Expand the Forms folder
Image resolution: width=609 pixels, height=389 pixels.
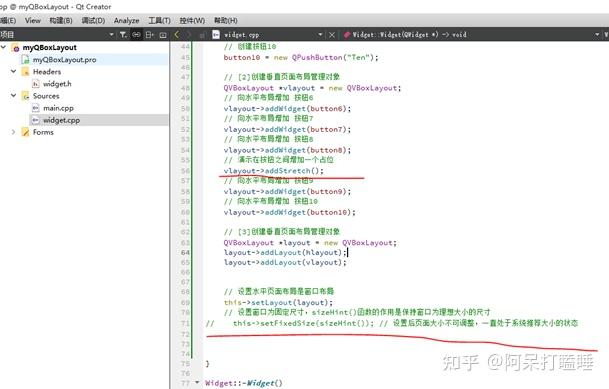pos(14,132)
